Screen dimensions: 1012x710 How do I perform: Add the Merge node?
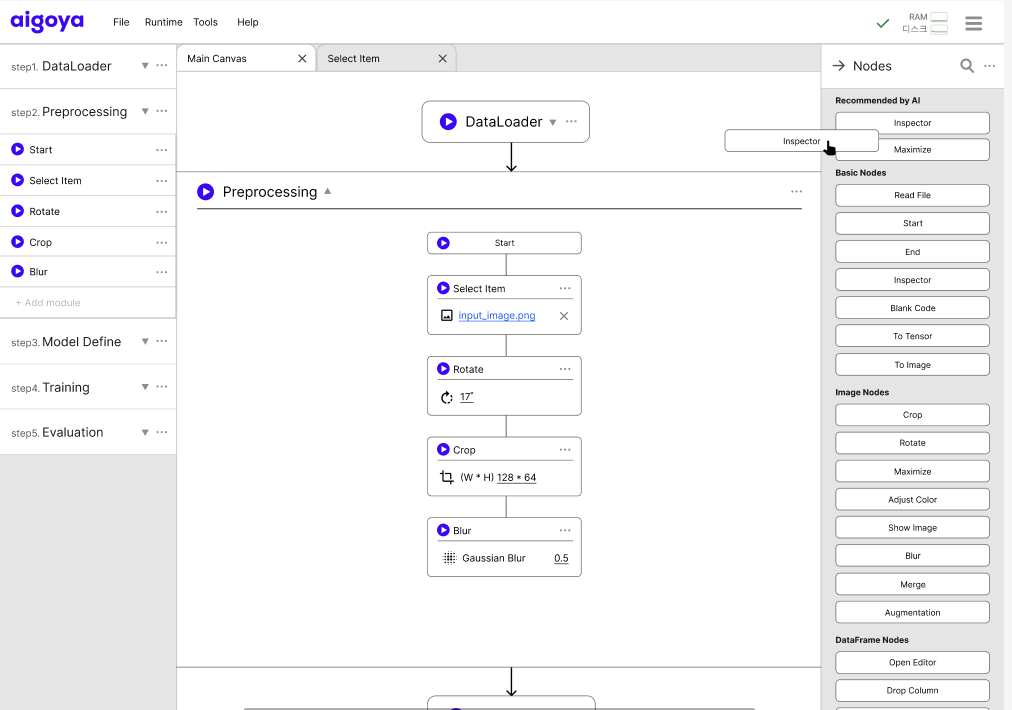pos(912,584)
